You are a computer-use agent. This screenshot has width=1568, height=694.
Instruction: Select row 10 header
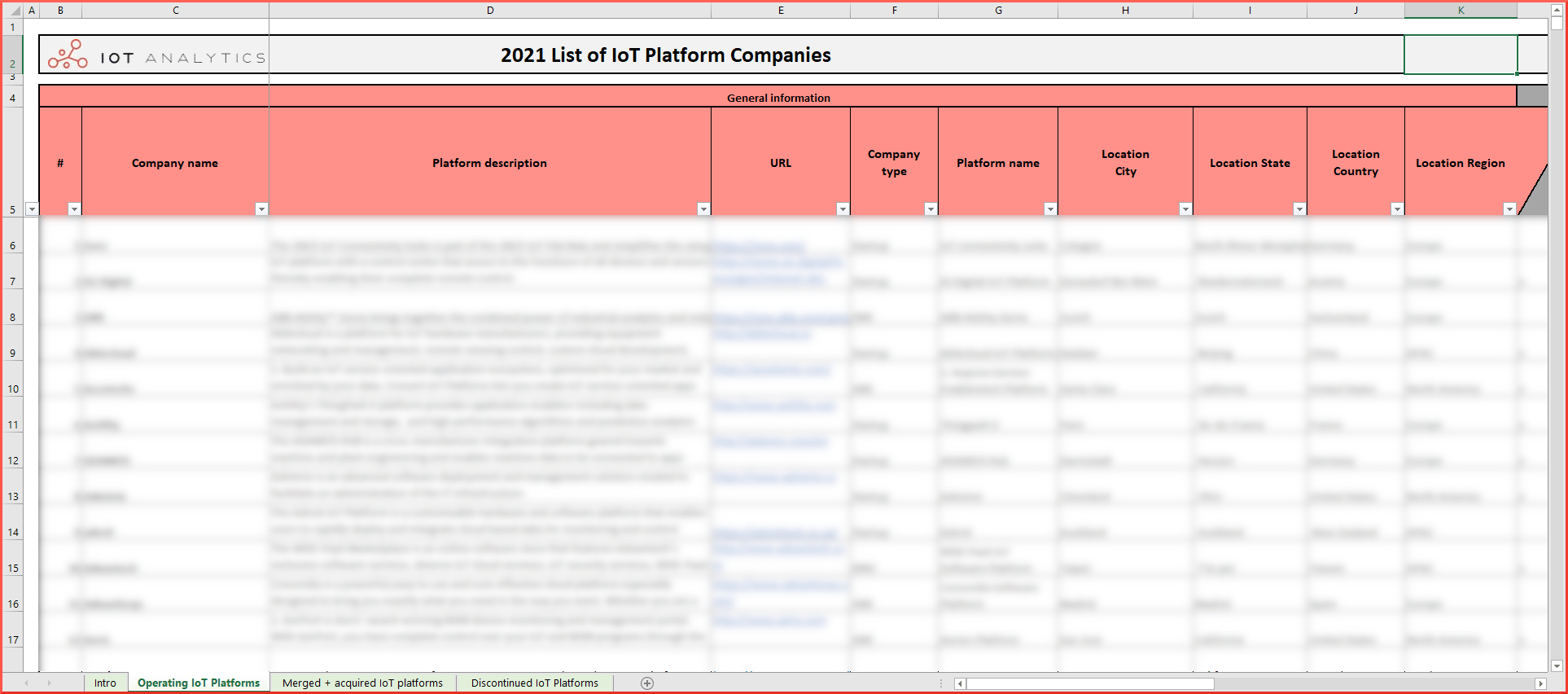[x=12, y=379]
